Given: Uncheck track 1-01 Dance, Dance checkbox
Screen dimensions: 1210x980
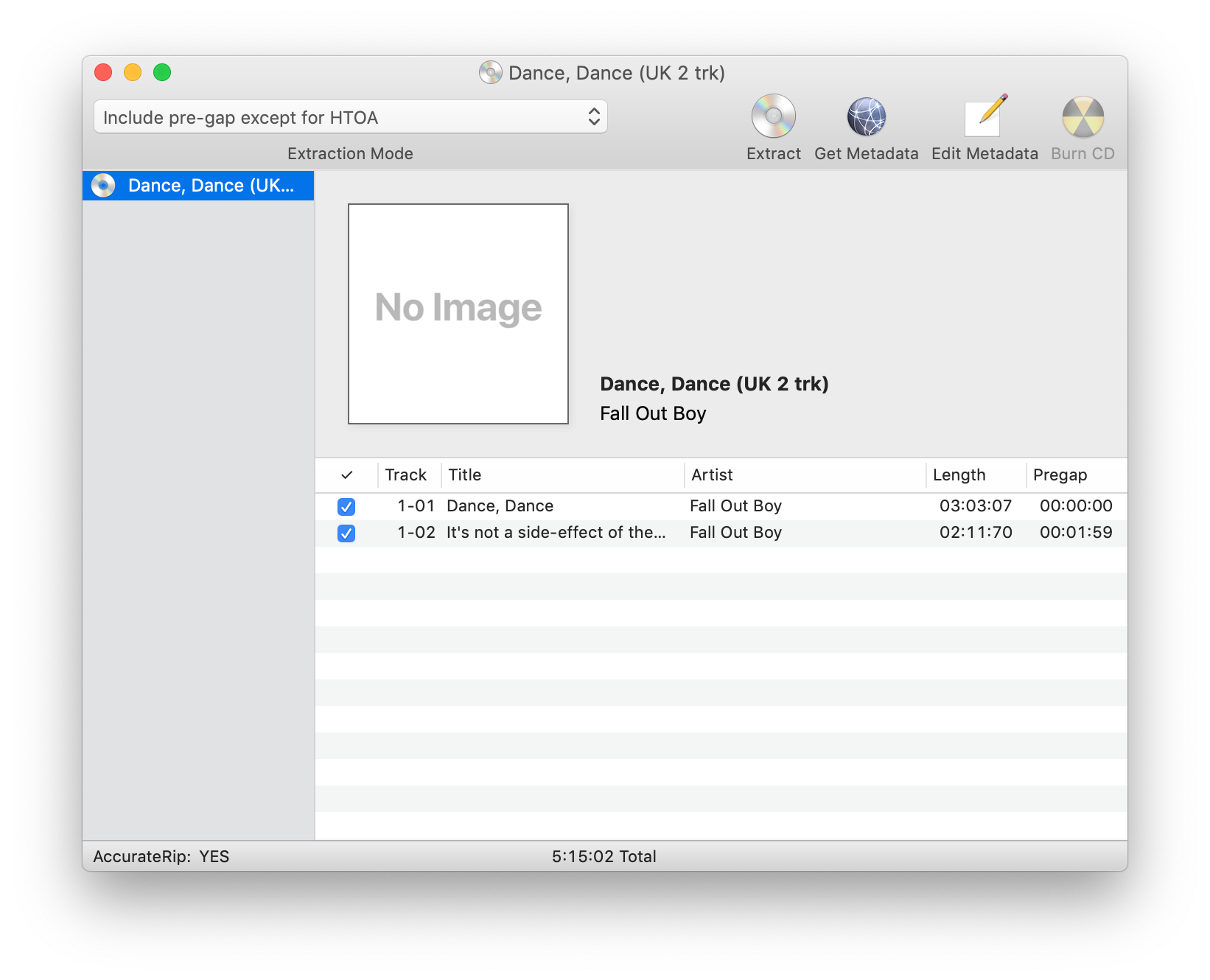Looking at the screenshot, I should pos(346,506).
